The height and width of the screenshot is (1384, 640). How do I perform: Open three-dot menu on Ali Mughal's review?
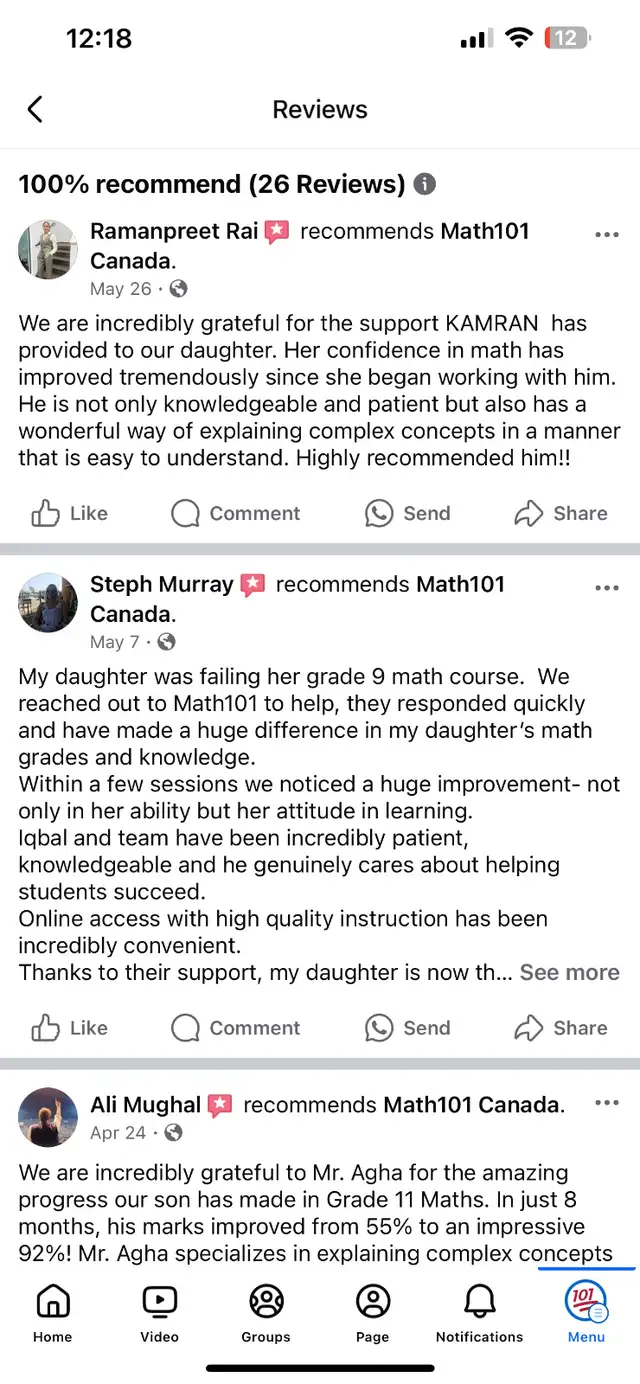[607, 1103]
